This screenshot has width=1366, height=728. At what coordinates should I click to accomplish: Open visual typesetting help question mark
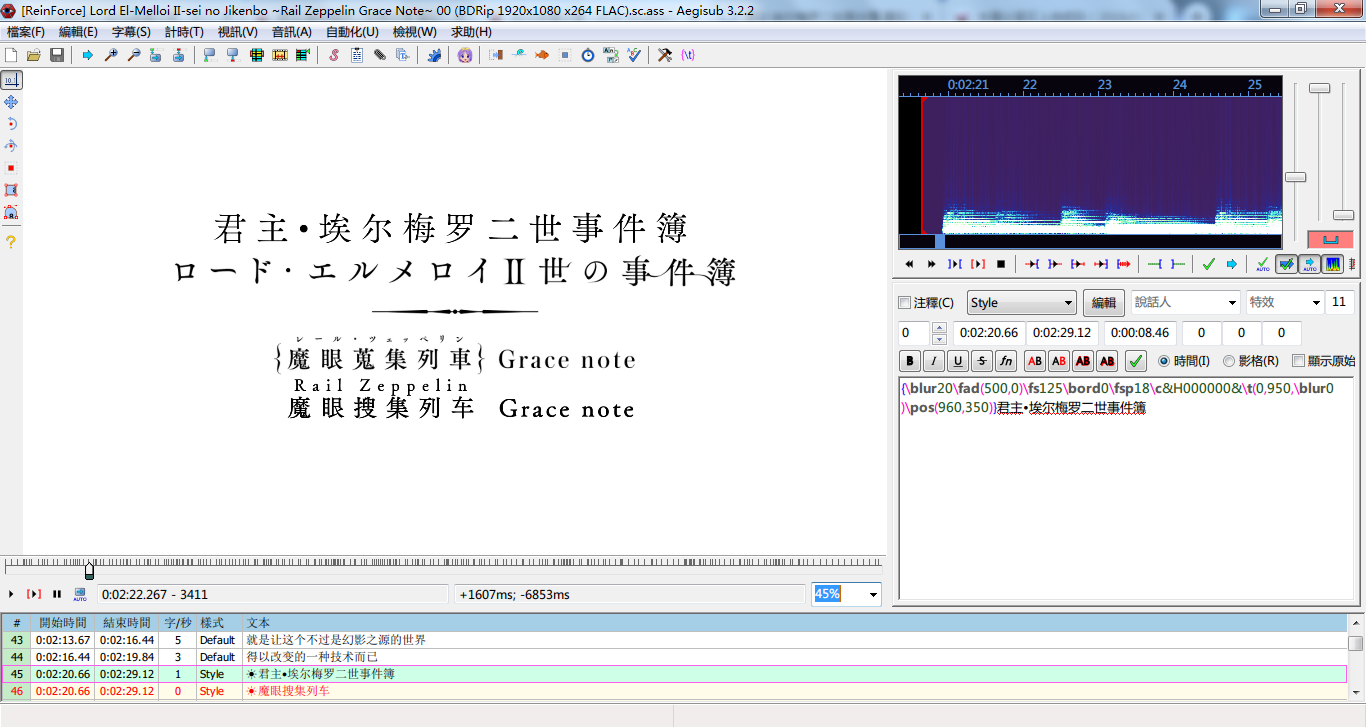coord(11,241)
